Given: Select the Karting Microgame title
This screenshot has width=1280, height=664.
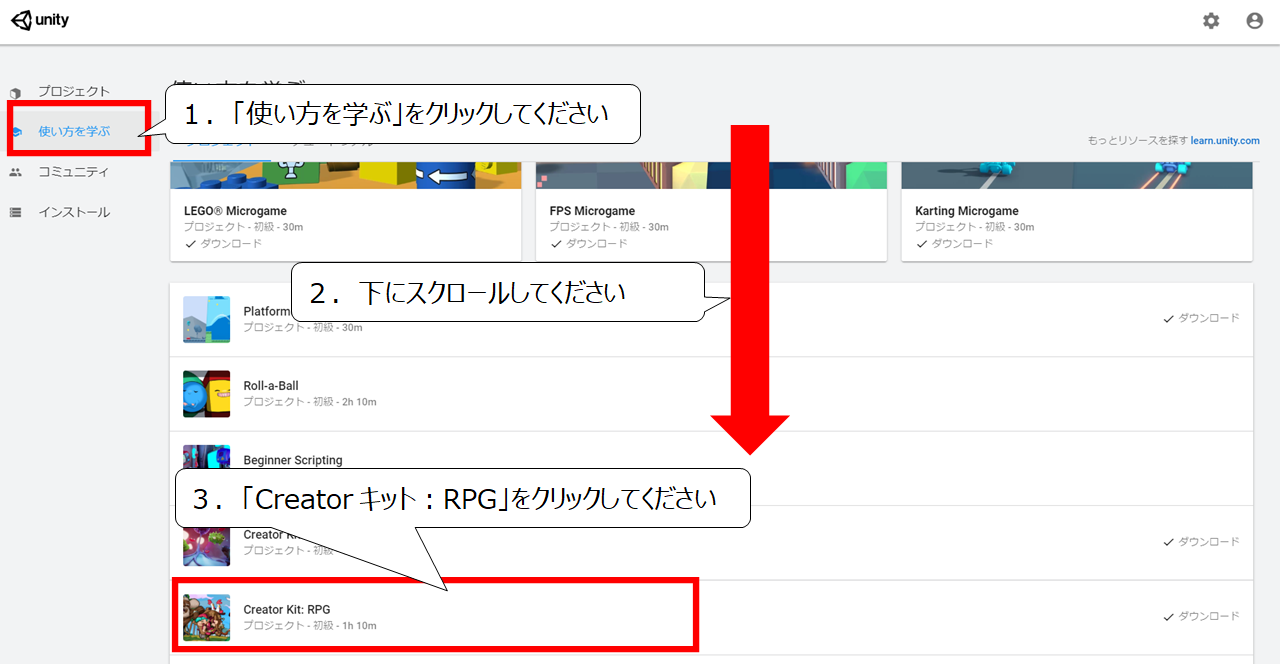Looking at the screenshot, I should point(967,211).
